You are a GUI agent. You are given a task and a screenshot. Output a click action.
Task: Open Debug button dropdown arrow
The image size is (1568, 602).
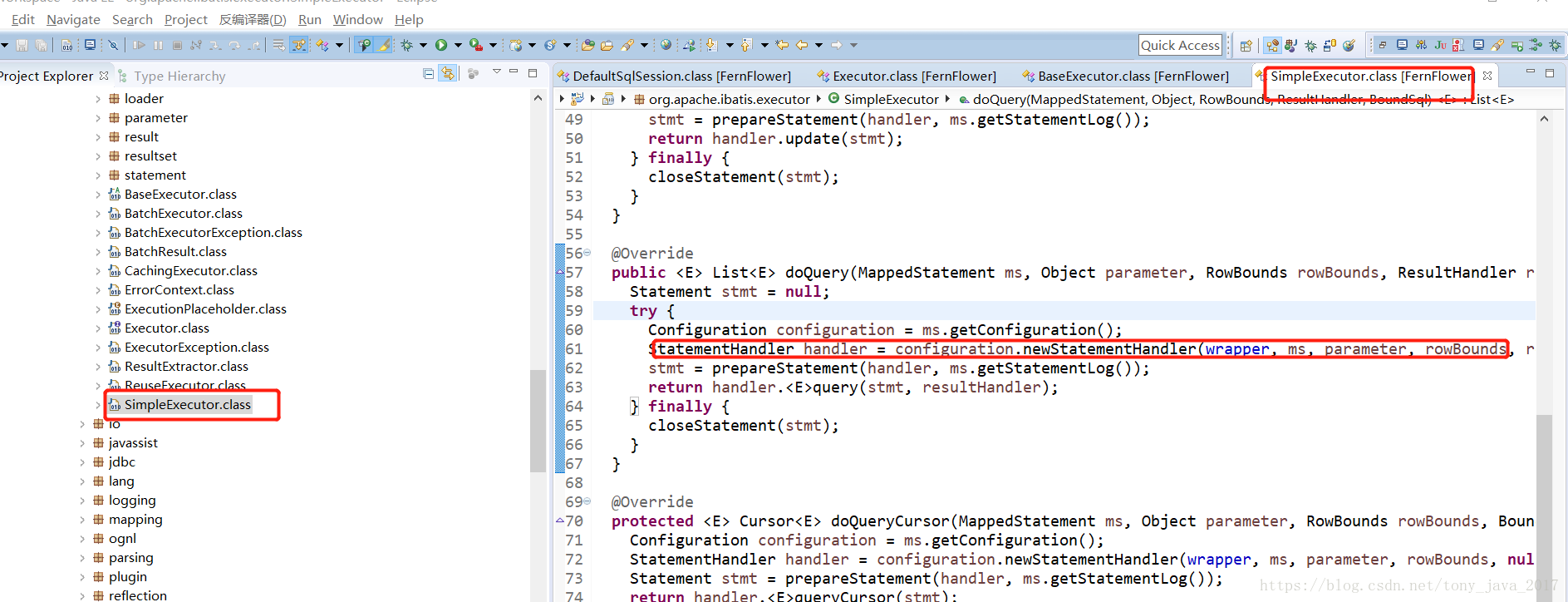point(423,45)
